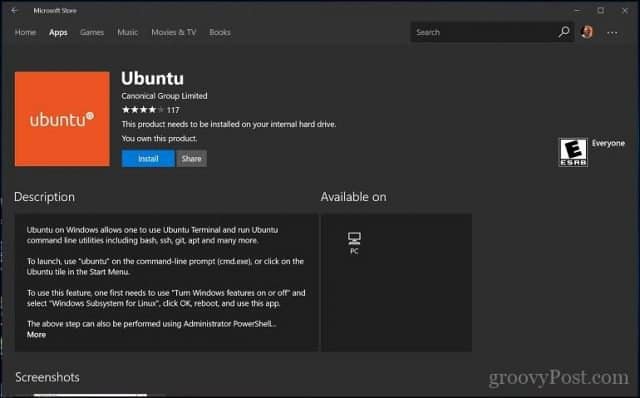Click the orange Ubuntu app logo
640x398 pixels.
pos(62,119)
